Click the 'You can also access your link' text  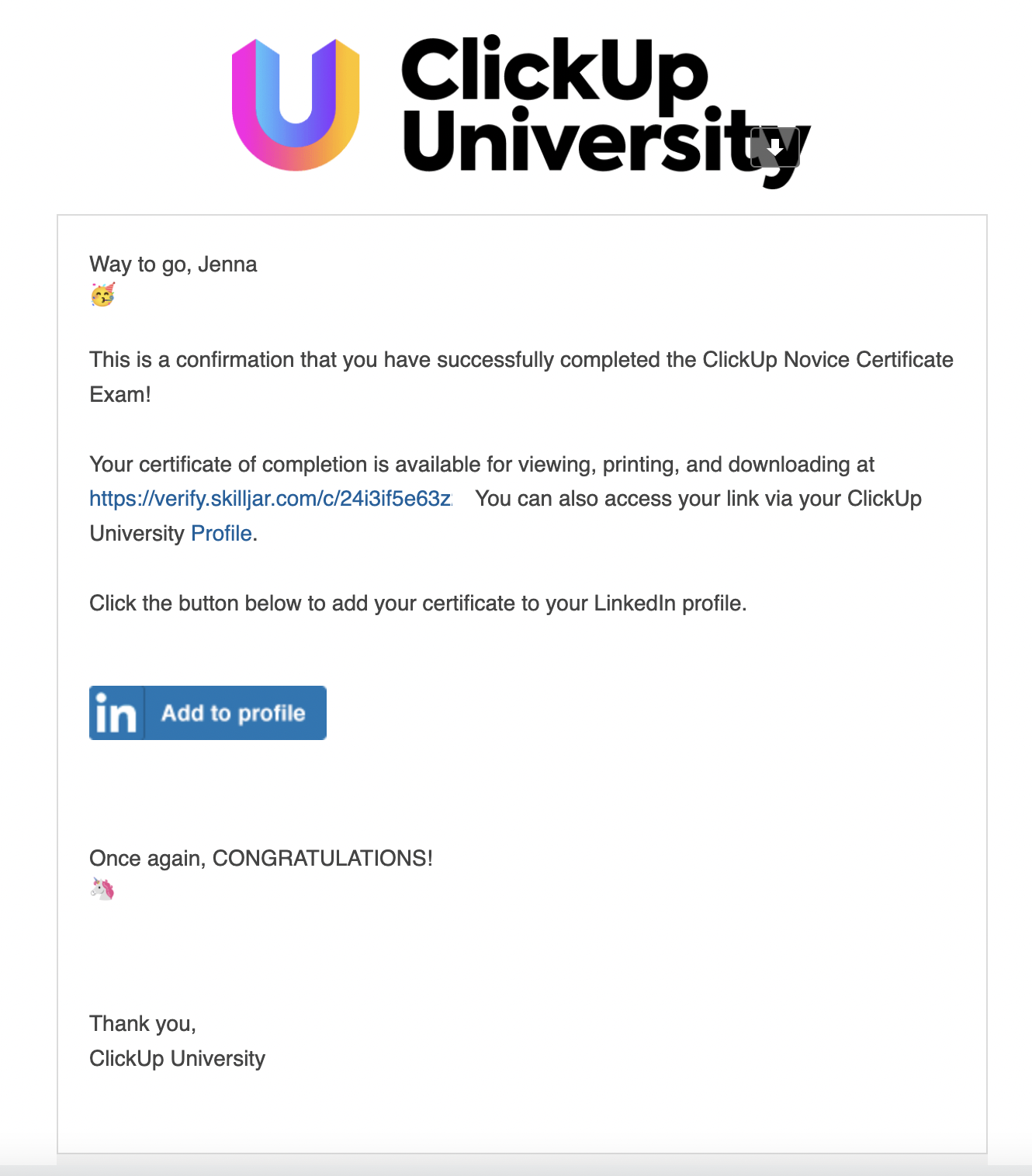point(698,499)
